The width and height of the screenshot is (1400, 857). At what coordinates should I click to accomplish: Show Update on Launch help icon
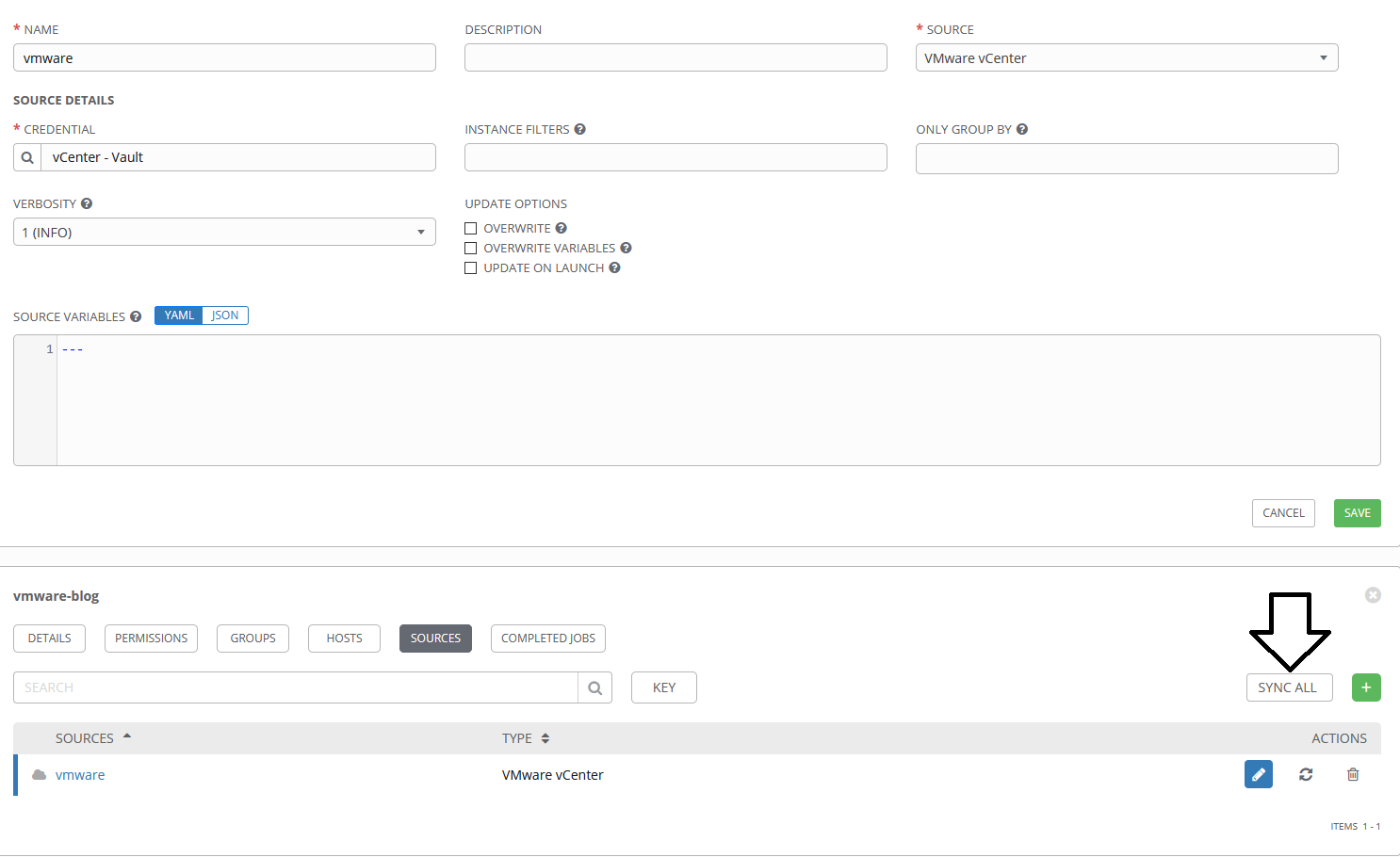tap(615, 267)
